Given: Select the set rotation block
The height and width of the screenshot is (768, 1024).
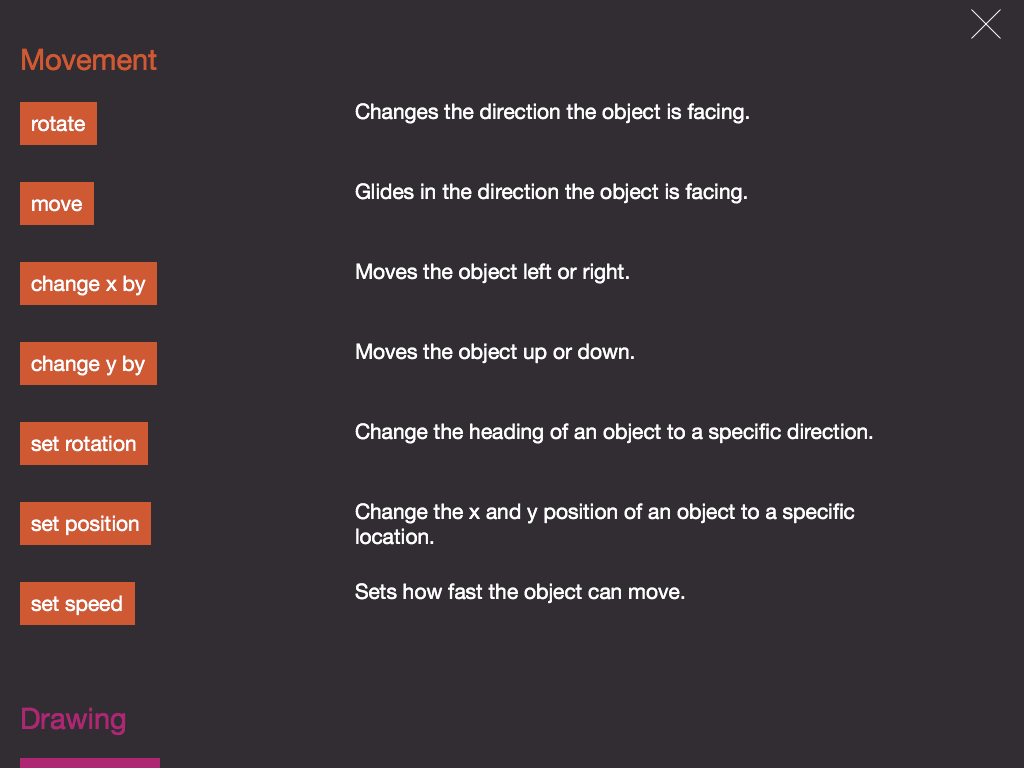Looking at the screenshot, I should point(84,444).
